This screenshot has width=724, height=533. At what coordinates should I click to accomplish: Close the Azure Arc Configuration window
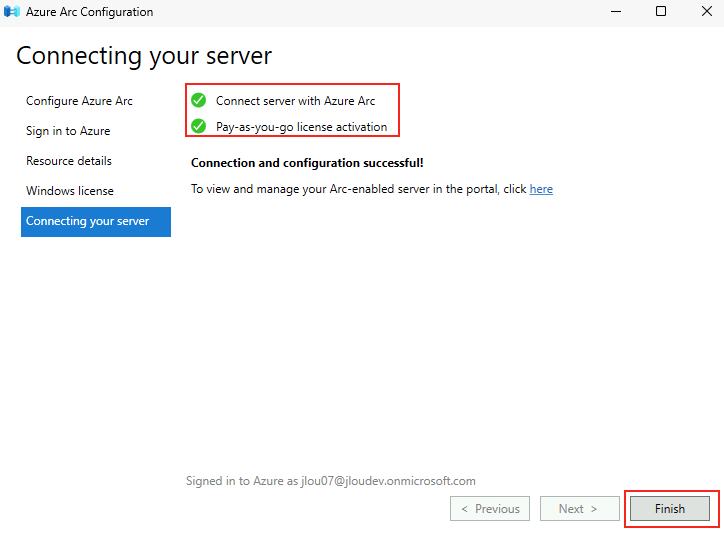(x=706, y=11)
